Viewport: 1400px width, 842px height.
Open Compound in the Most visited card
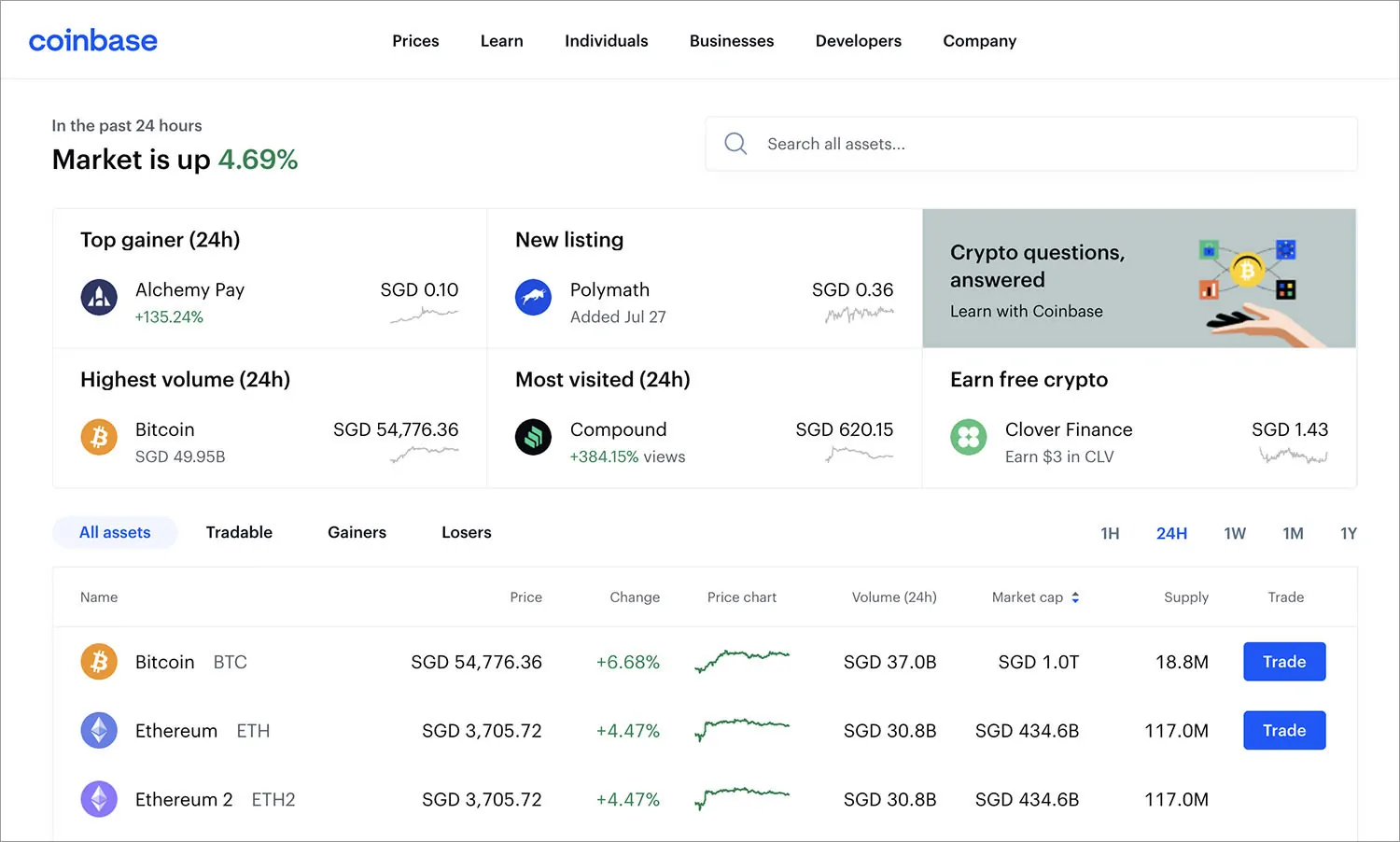click(x=705, y=418)
